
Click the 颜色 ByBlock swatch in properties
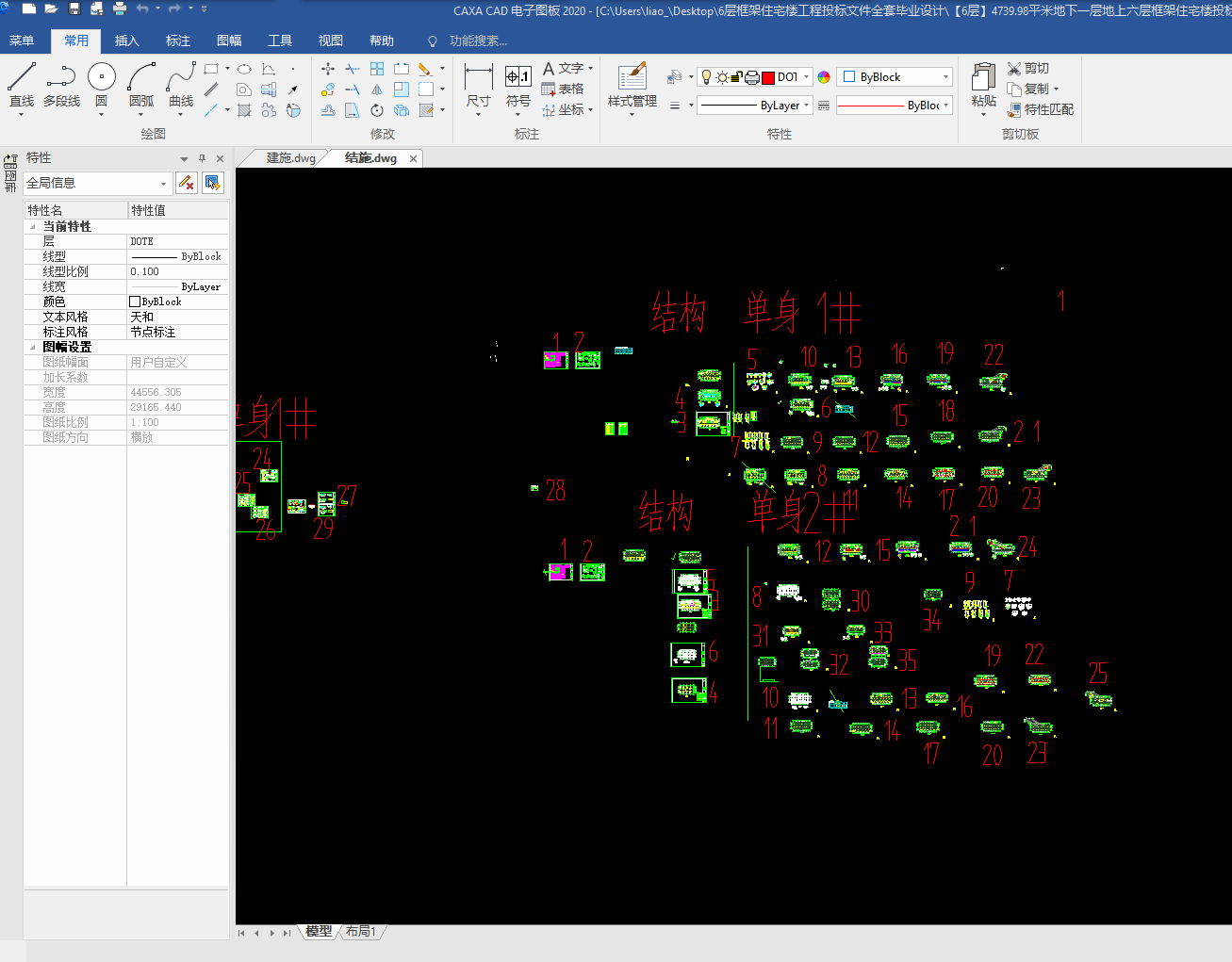[135, 302]
